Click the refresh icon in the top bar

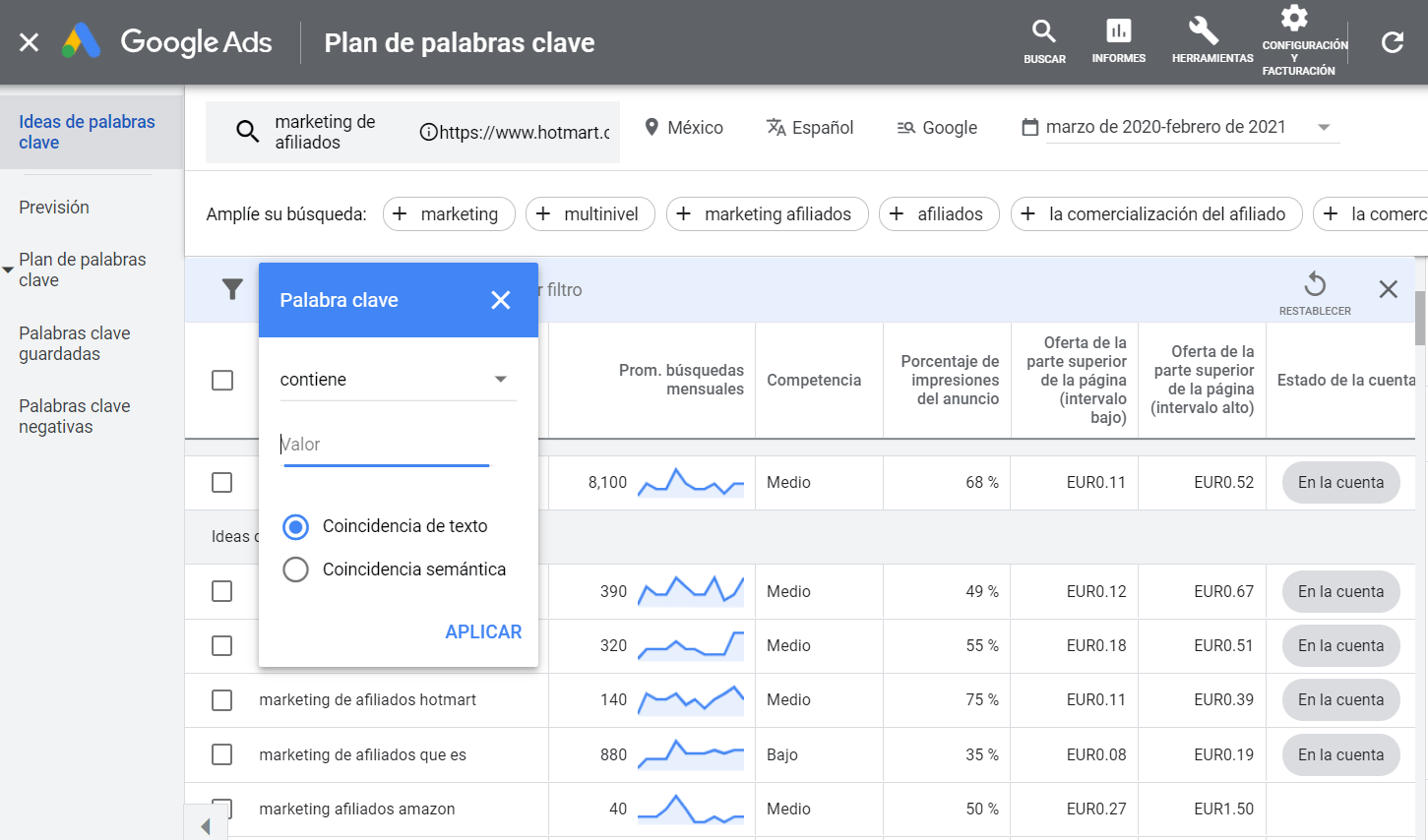coord(1392,42)
